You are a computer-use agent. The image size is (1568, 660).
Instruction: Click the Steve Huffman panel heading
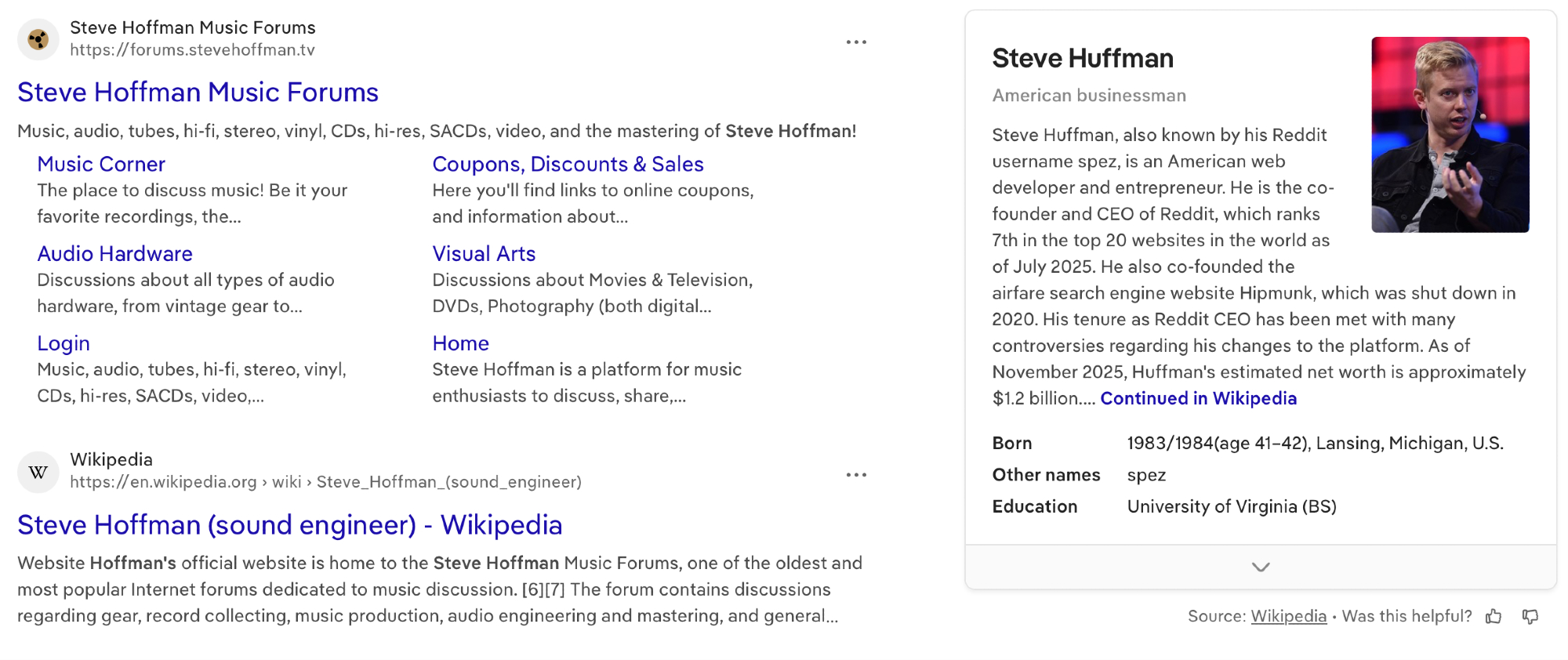pos(1082,59)
